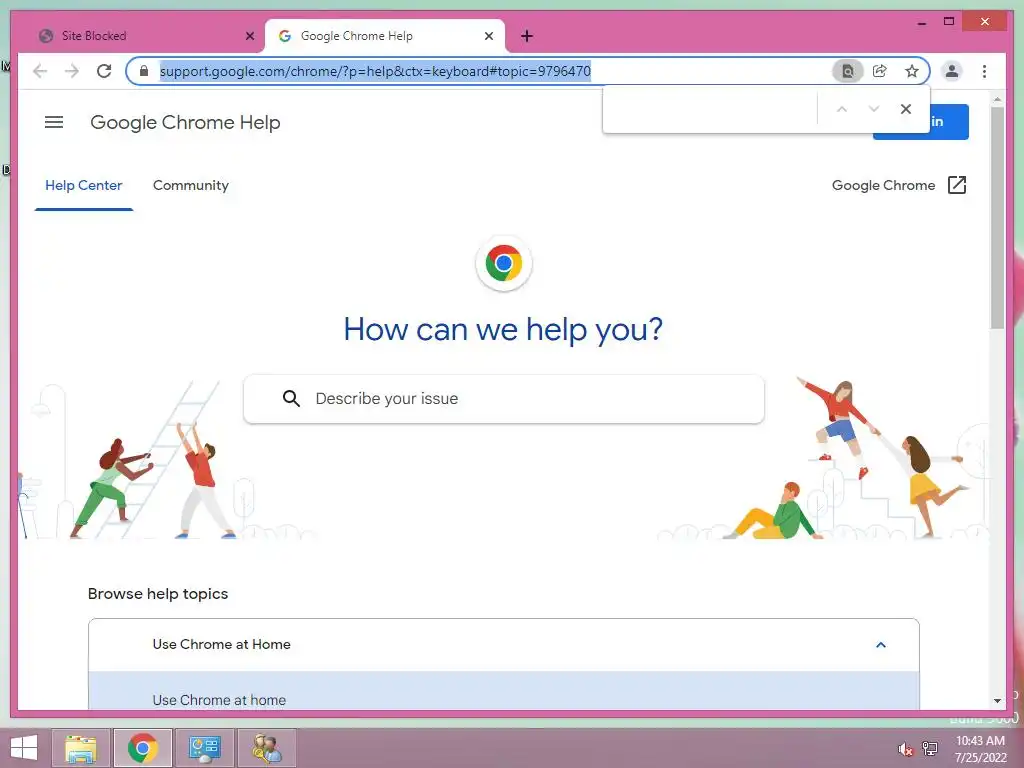Close the Site Blocked tab
This screenshot has width=1024, height=768.
[x=249, y=36]
